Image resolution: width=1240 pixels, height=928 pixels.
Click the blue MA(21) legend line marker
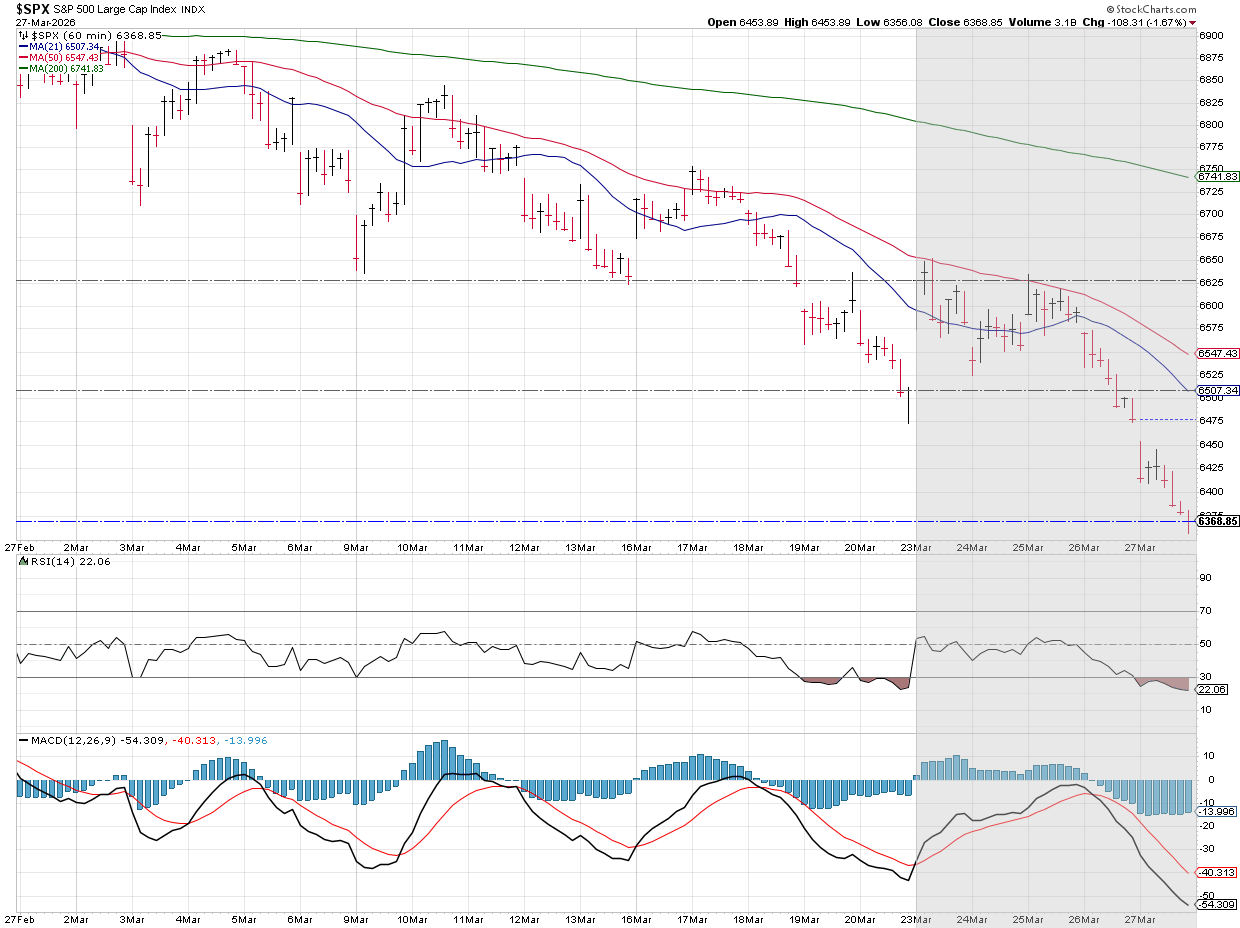[x=25, y=46]
